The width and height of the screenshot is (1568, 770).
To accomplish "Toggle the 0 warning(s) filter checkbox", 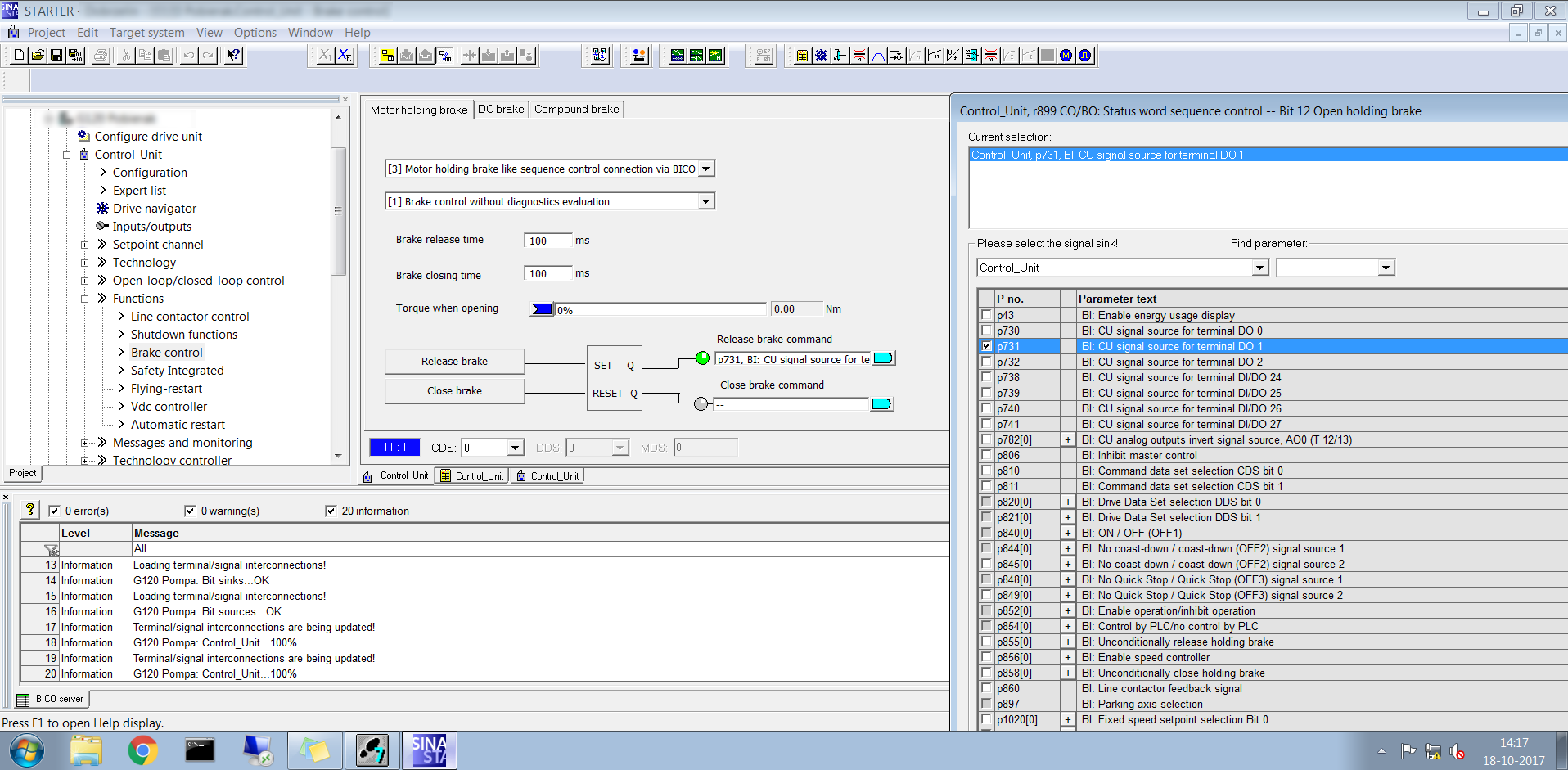I will point(190,511).
